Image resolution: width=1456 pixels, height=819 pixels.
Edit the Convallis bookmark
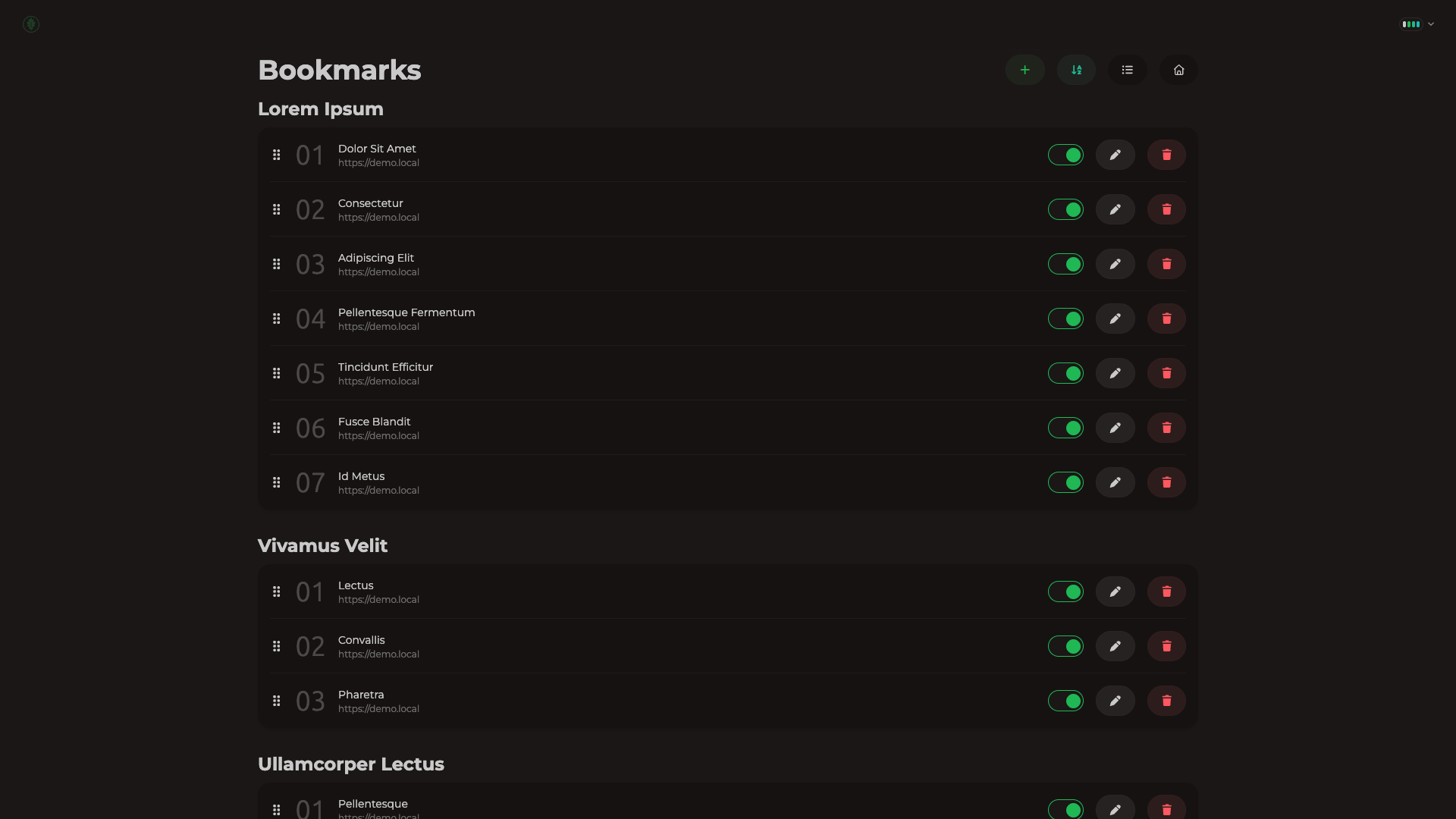point(1115,646)
